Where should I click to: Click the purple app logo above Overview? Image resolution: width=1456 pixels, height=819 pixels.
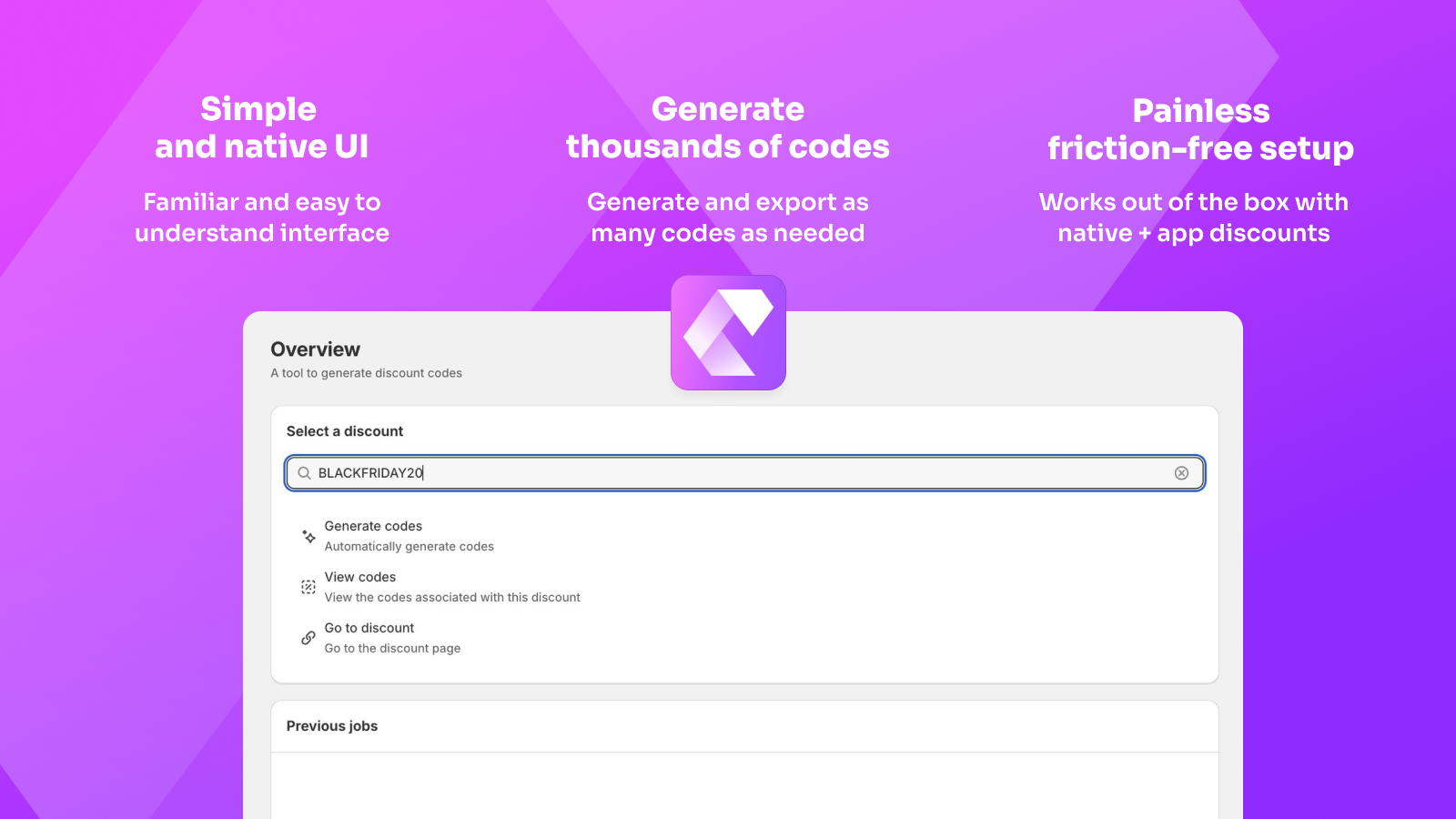click(x=728, y=333)
